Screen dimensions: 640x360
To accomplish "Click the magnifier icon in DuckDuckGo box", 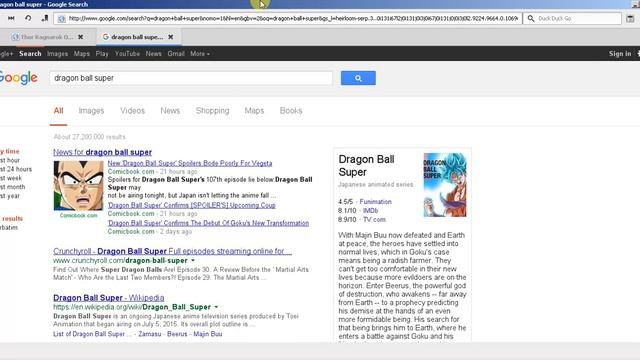I will (531, 18).
